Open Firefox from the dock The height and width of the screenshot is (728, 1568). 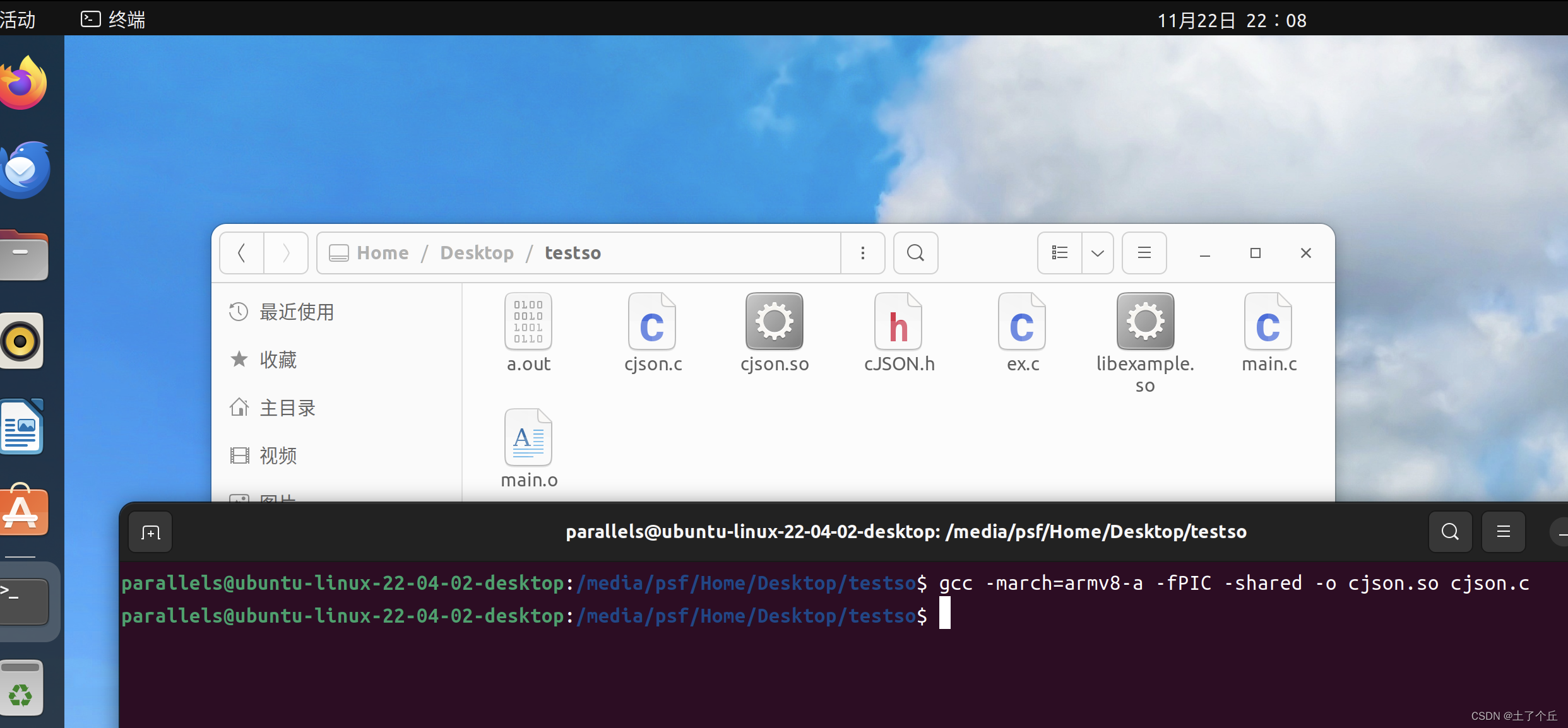(24, 83)
